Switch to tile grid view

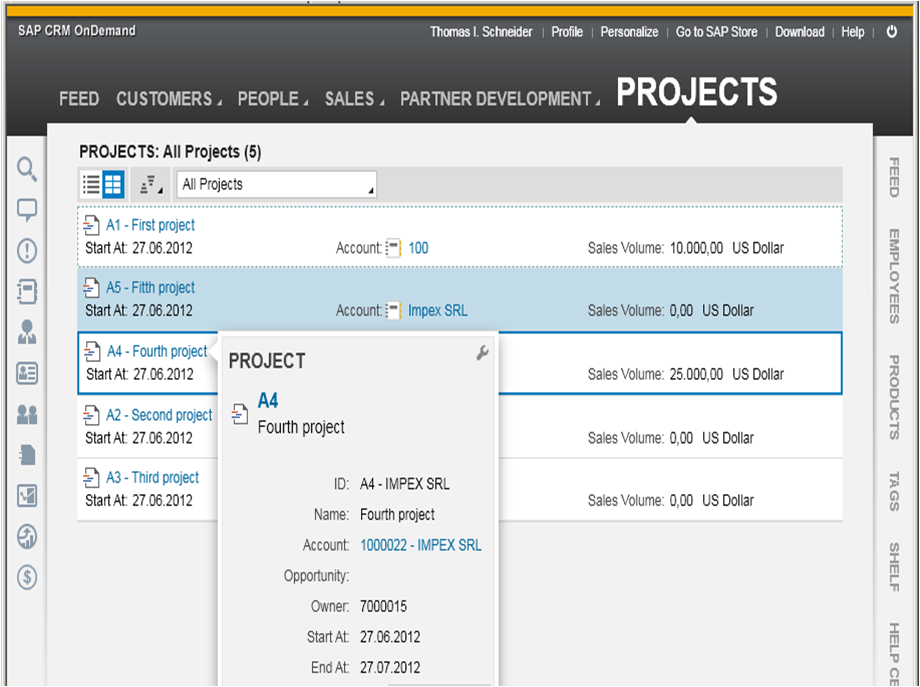click(x=113, y=184)
